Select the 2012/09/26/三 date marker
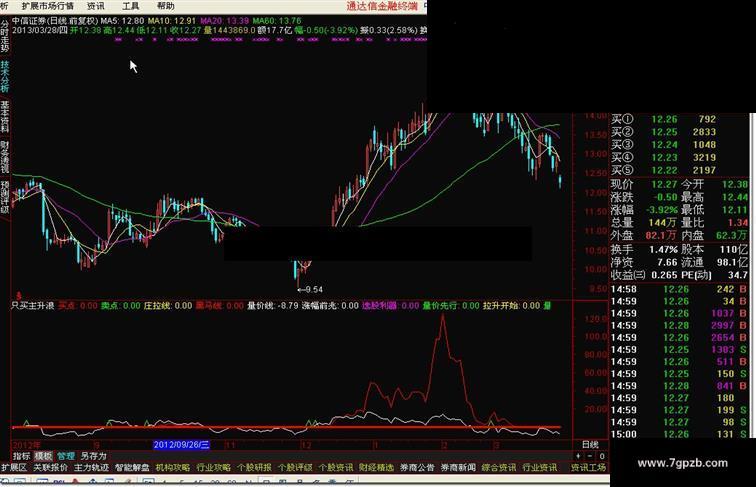756x487 pixels. [181, 445]
